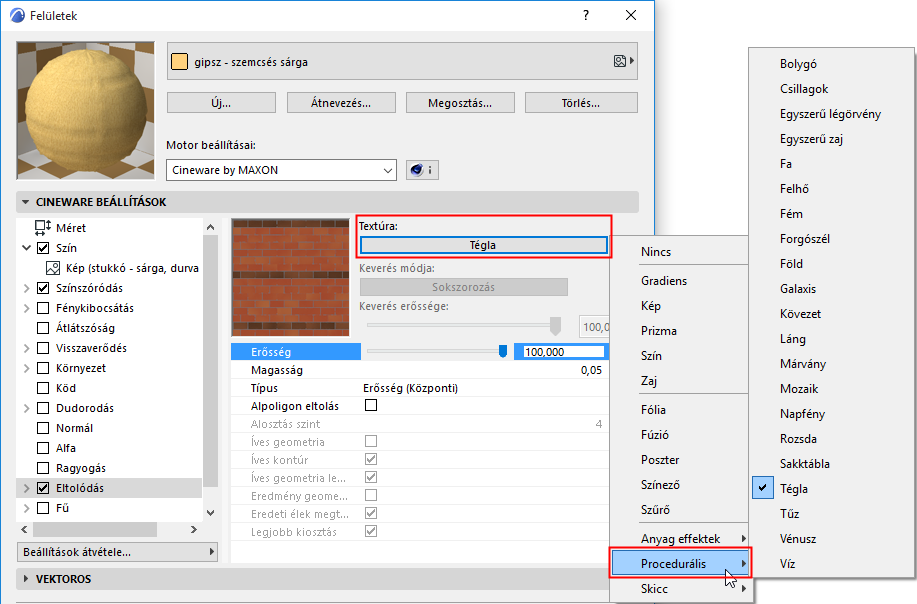Image resolution: width=917 pixels, height=604 pixels.
Task: Choose Zaj in the texture menu
Action: 649,381
